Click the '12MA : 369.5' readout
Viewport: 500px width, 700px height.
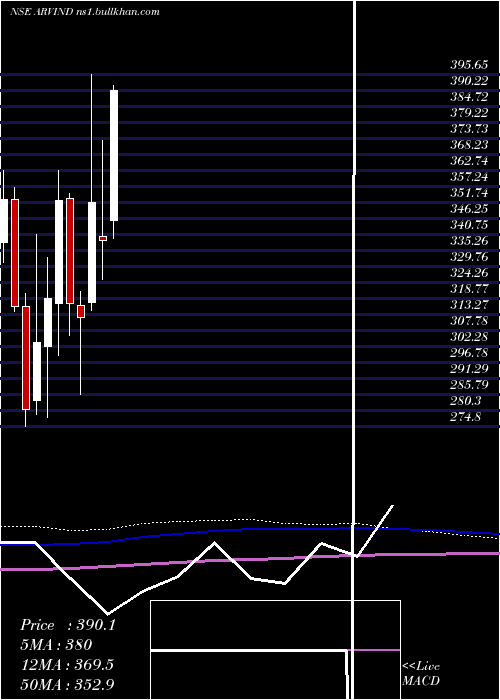click(x=67, y=665)
